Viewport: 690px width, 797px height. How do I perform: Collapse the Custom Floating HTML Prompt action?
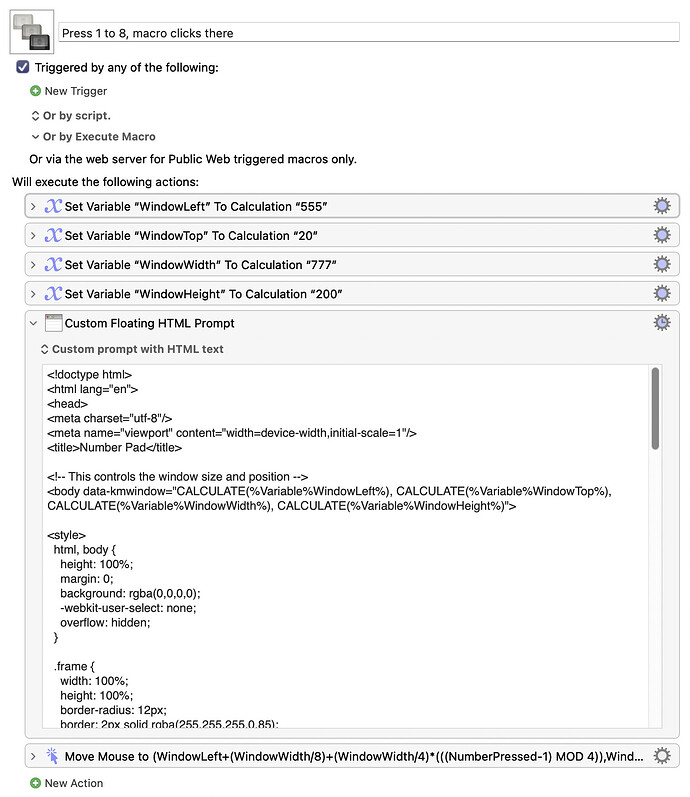click(33, 323)
